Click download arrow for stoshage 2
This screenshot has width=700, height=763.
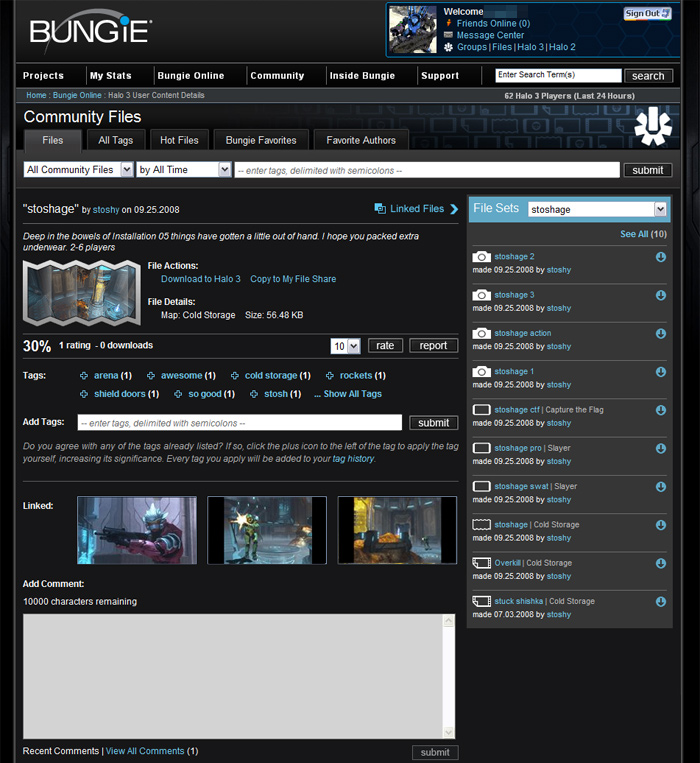(660, 257)
